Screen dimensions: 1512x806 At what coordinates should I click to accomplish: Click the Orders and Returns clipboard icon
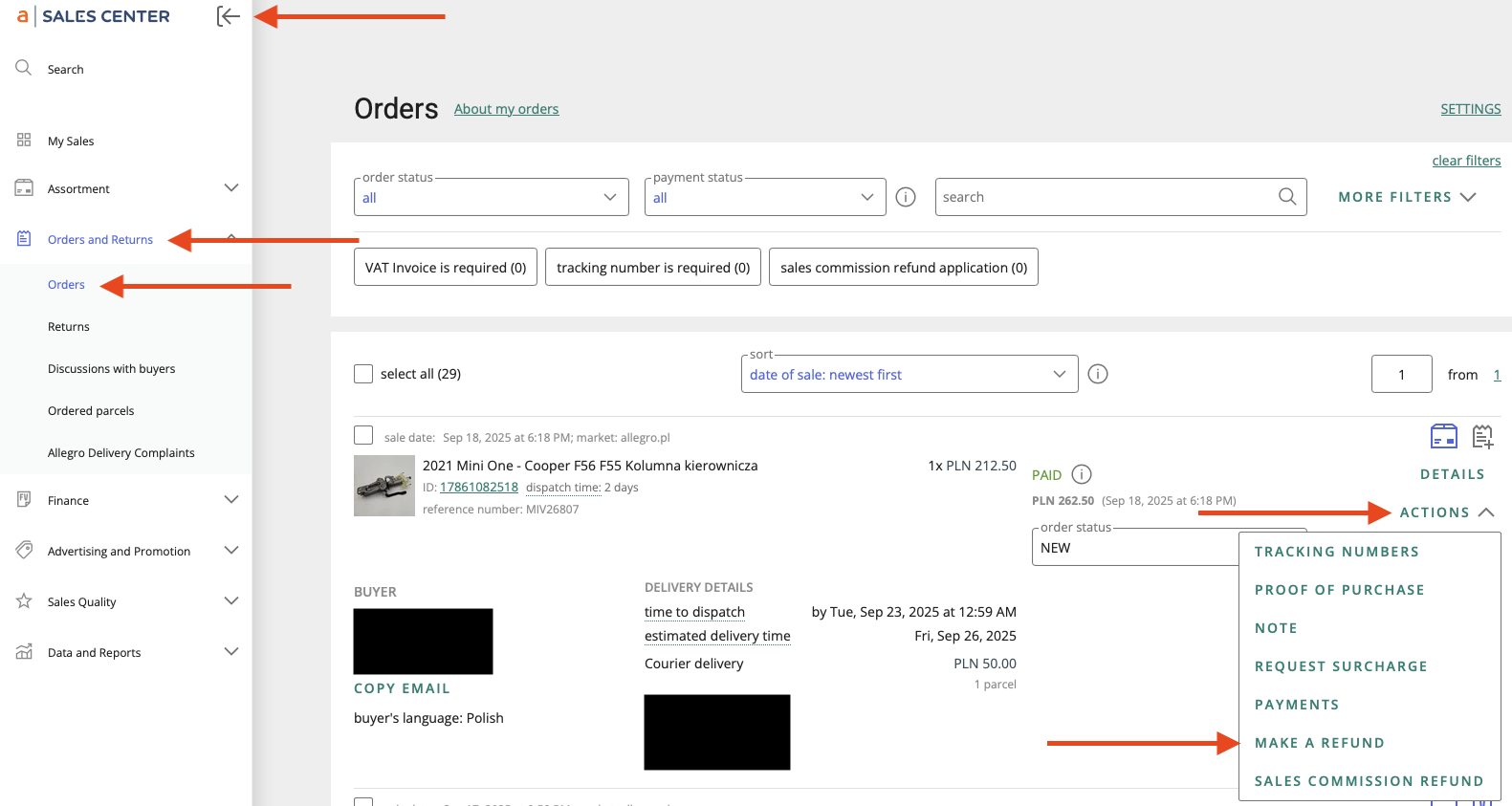24,239
